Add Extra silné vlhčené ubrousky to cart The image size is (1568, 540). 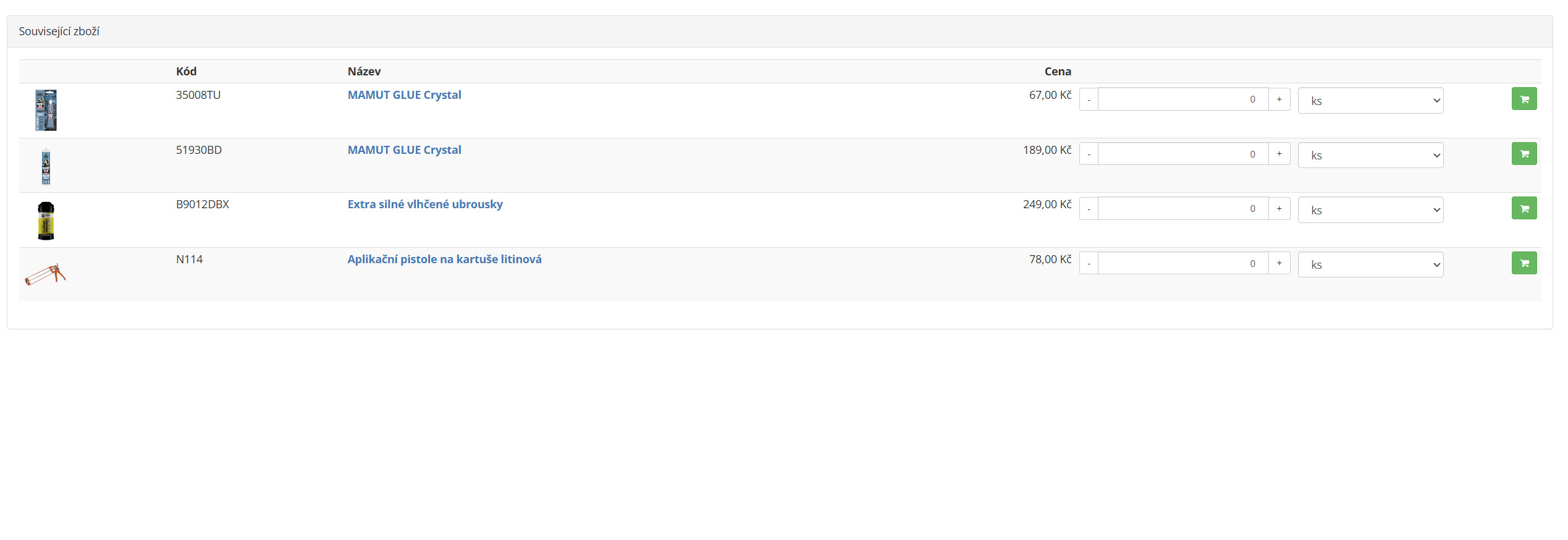(x=1524, y=208)
